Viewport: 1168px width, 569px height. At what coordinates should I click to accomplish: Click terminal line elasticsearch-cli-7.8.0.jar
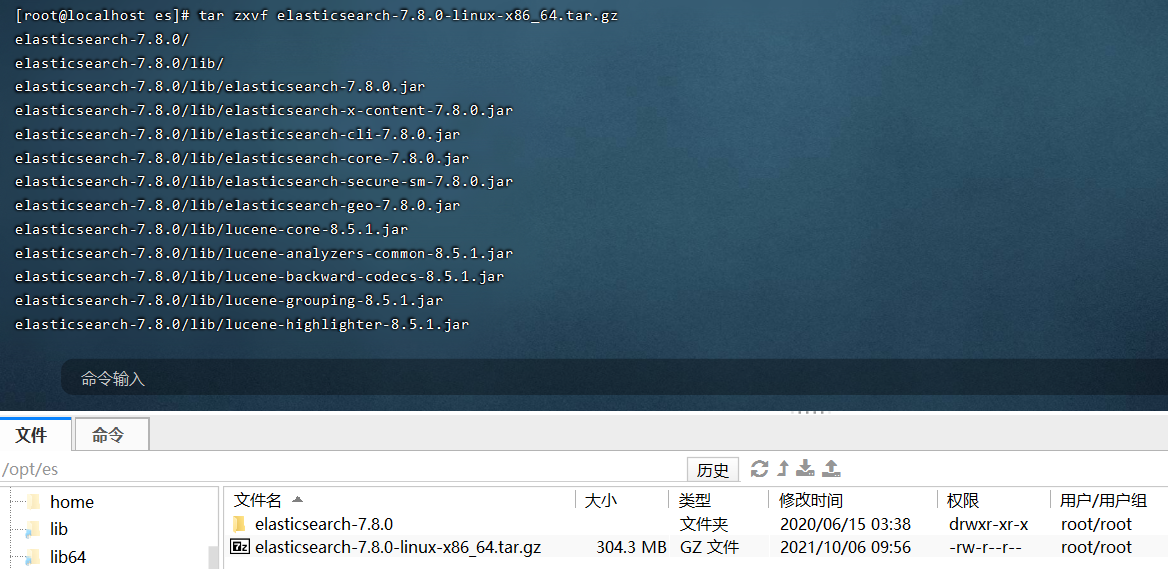(237, 134)
